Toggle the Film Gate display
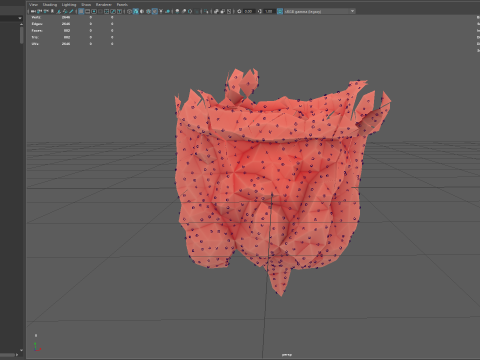 click(87, 11)
